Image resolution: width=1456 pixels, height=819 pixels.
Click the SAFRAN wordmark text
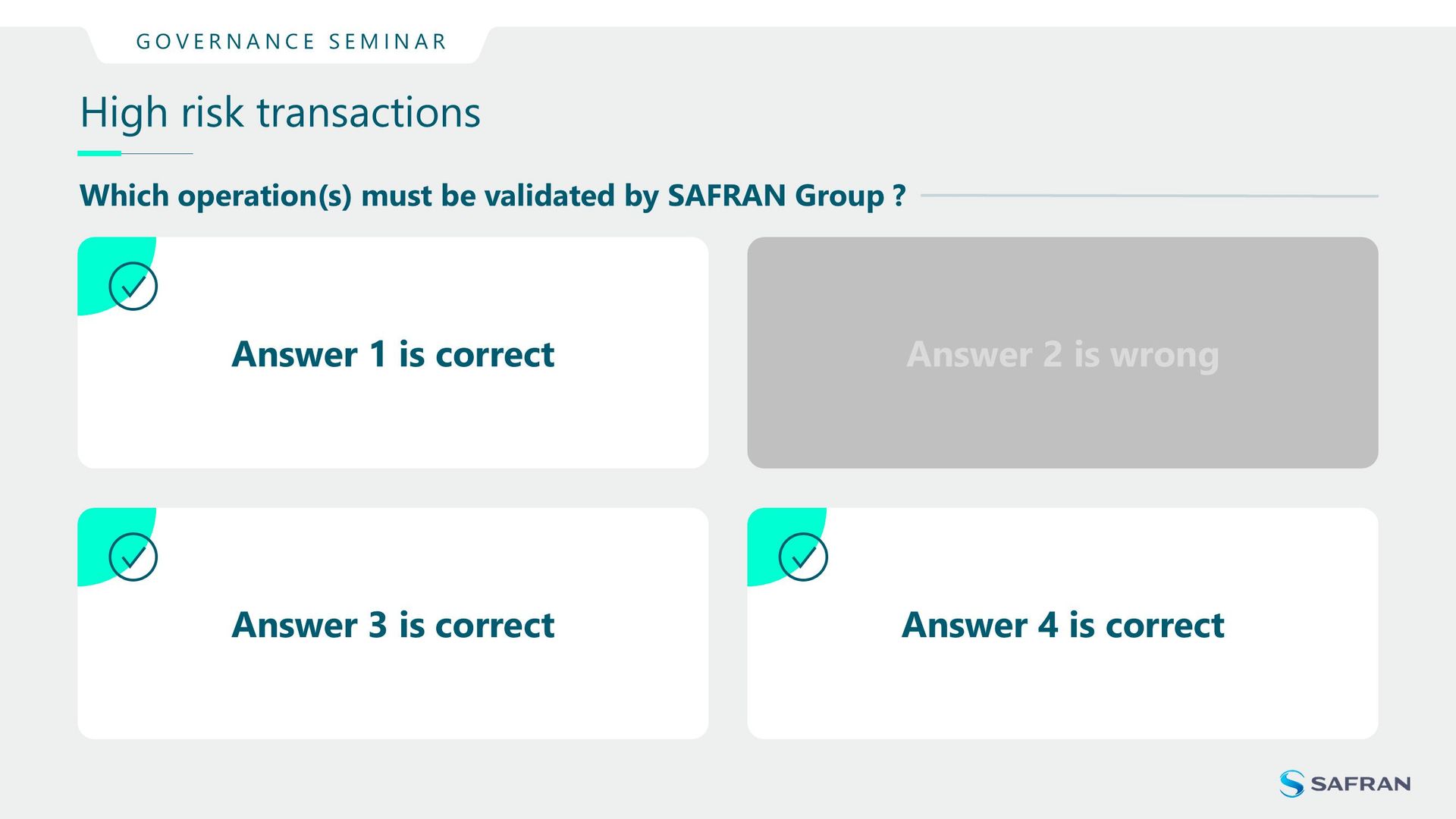[1360, 784]
